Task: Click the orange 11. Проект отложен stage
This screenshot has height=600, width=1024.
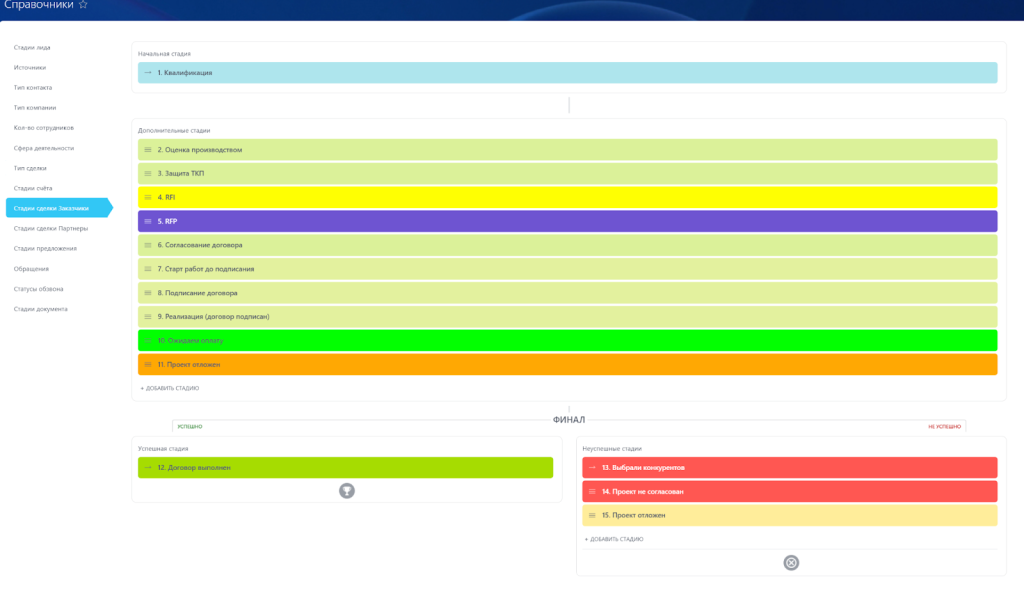Action: tap(567, 365)
